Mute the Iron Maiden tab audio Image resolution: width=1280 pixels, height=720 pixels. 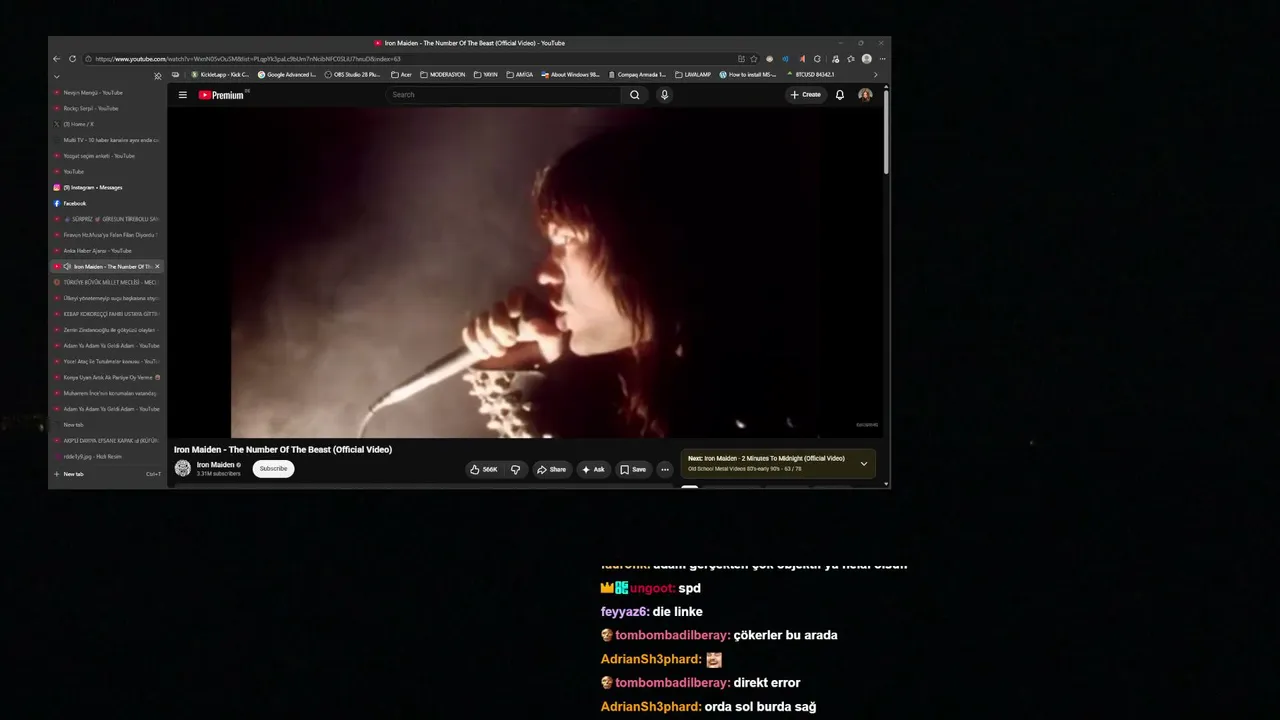pos(67,267)
